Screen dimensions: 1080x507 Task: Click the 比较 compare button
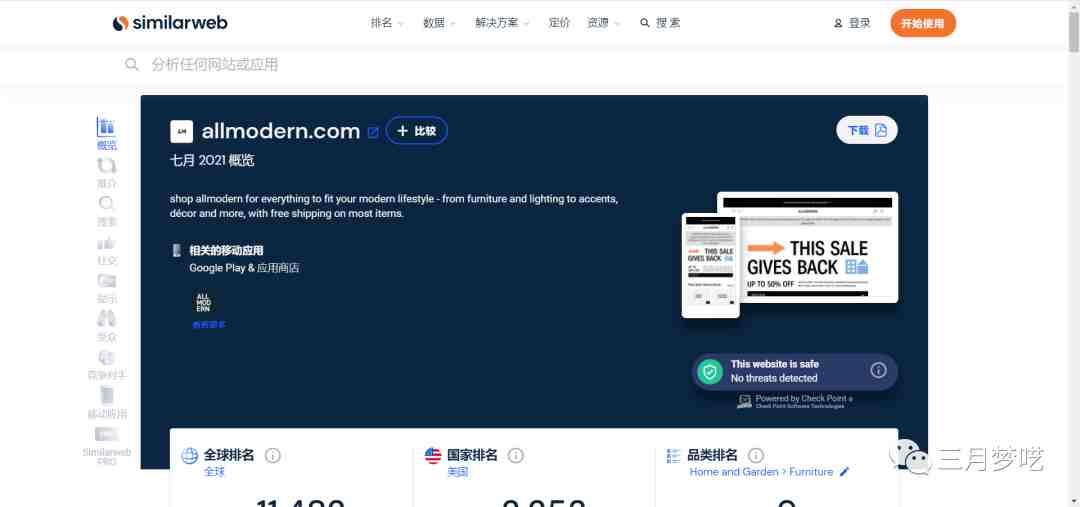click(x=417, y=131)
